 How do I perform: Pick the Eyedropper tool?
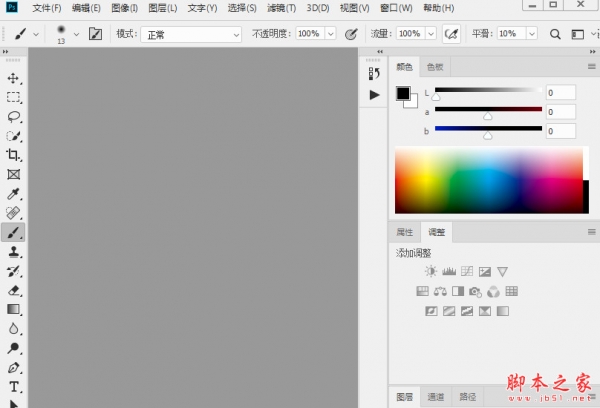(x=14, y=193)
